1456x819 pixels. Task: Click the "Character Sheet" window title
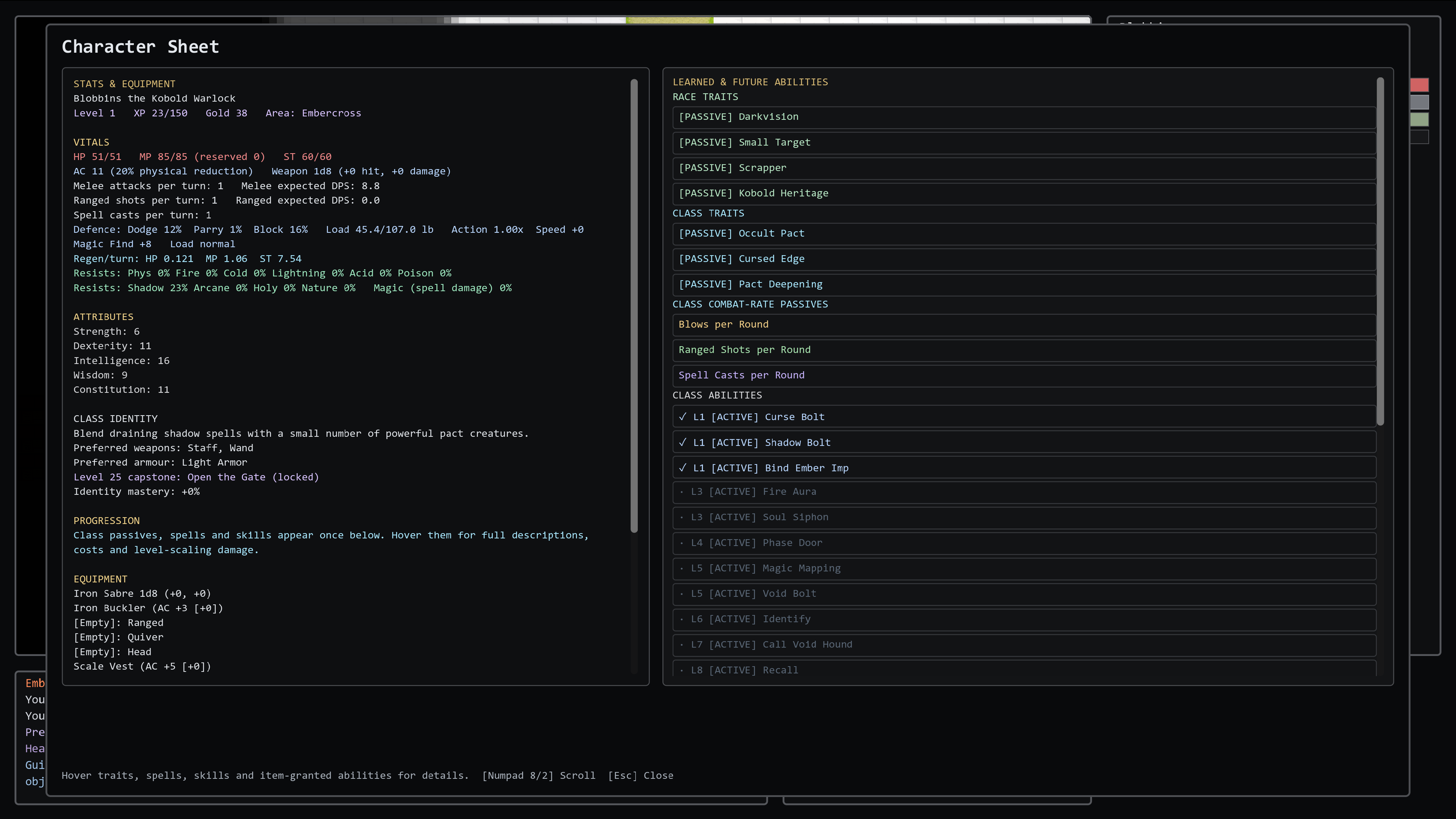pos(140,46)
